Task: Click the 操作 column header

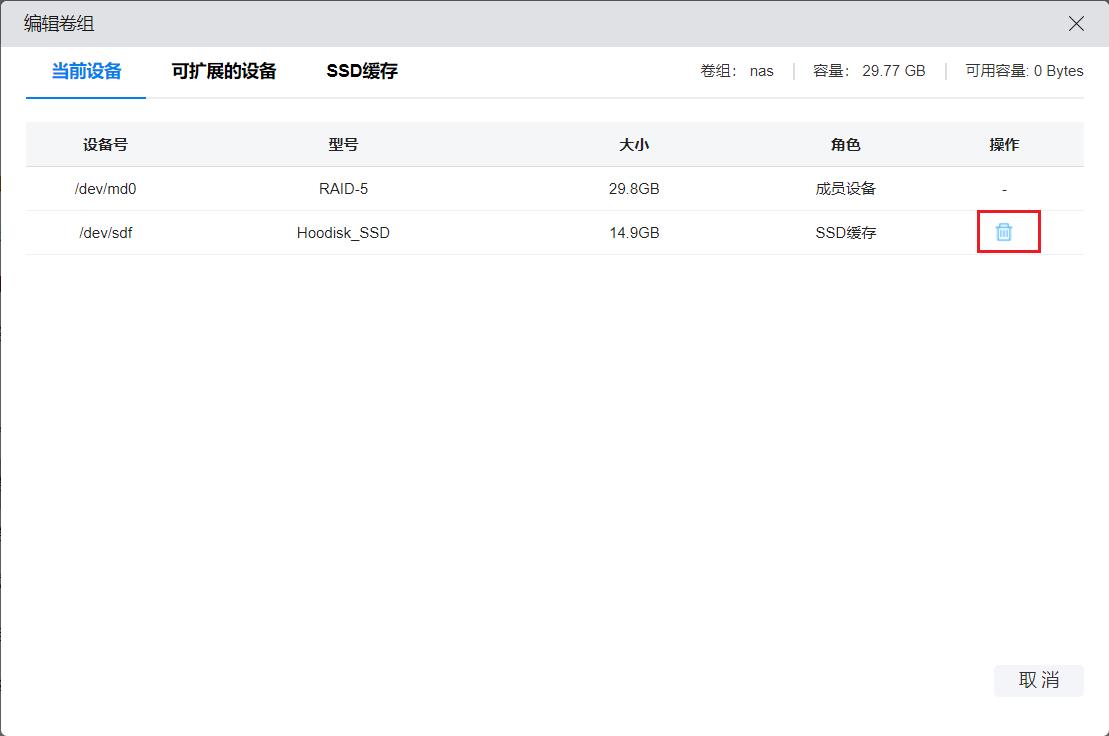Action: 1004,144
